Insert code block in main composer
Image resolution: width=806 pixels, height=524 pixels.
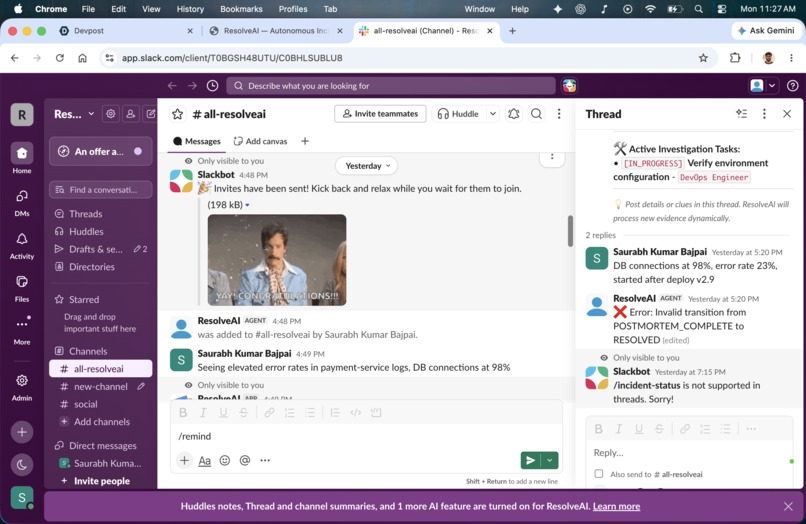tap(376, 412)
